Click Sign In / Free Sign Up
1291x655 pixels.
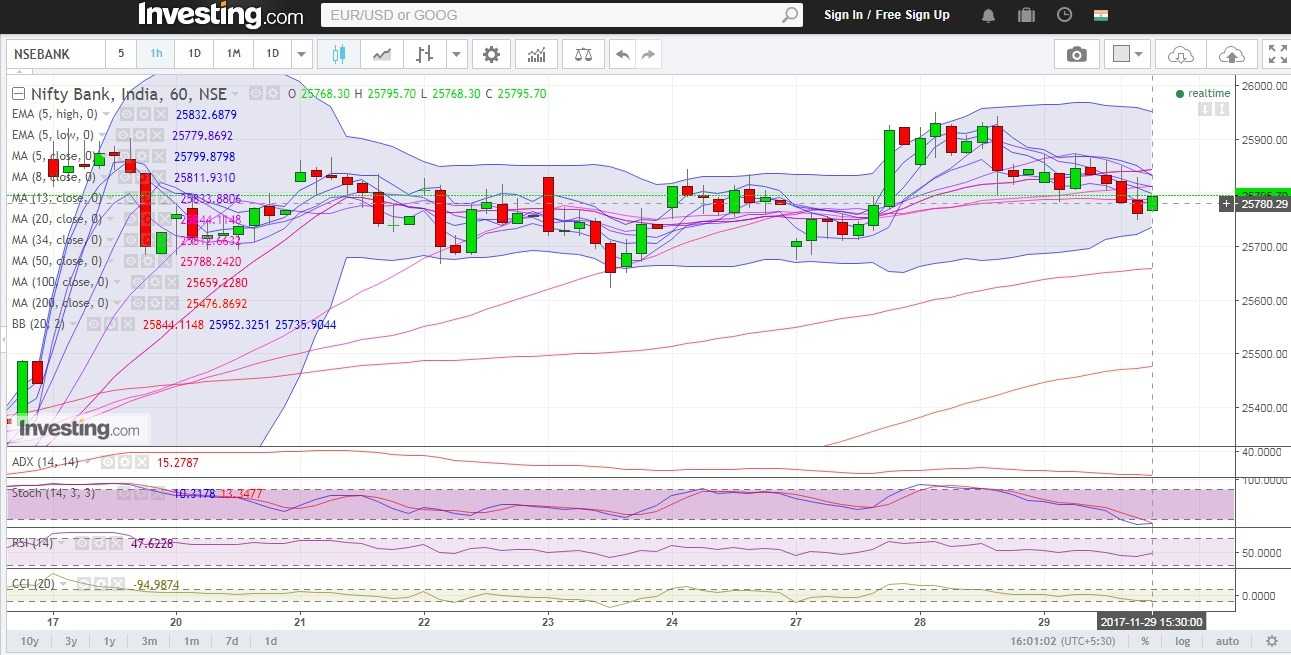tap(887, 15)
